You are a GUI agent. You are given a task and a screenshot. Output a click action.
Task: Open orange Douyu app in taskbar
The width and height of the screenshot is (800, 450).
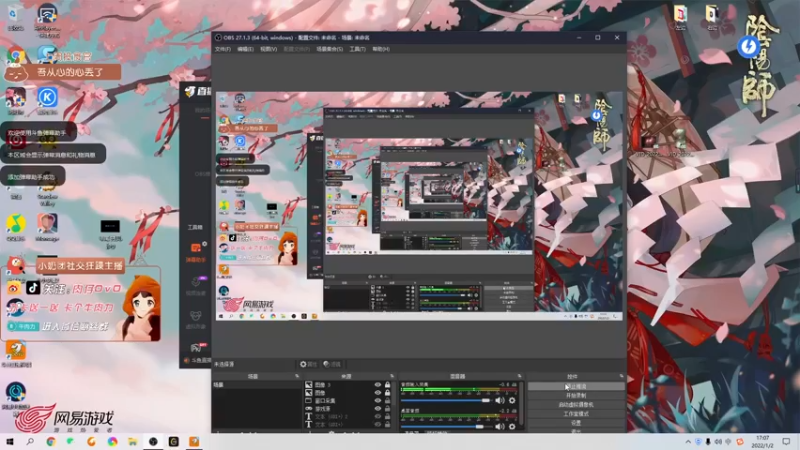click(194, 442)
